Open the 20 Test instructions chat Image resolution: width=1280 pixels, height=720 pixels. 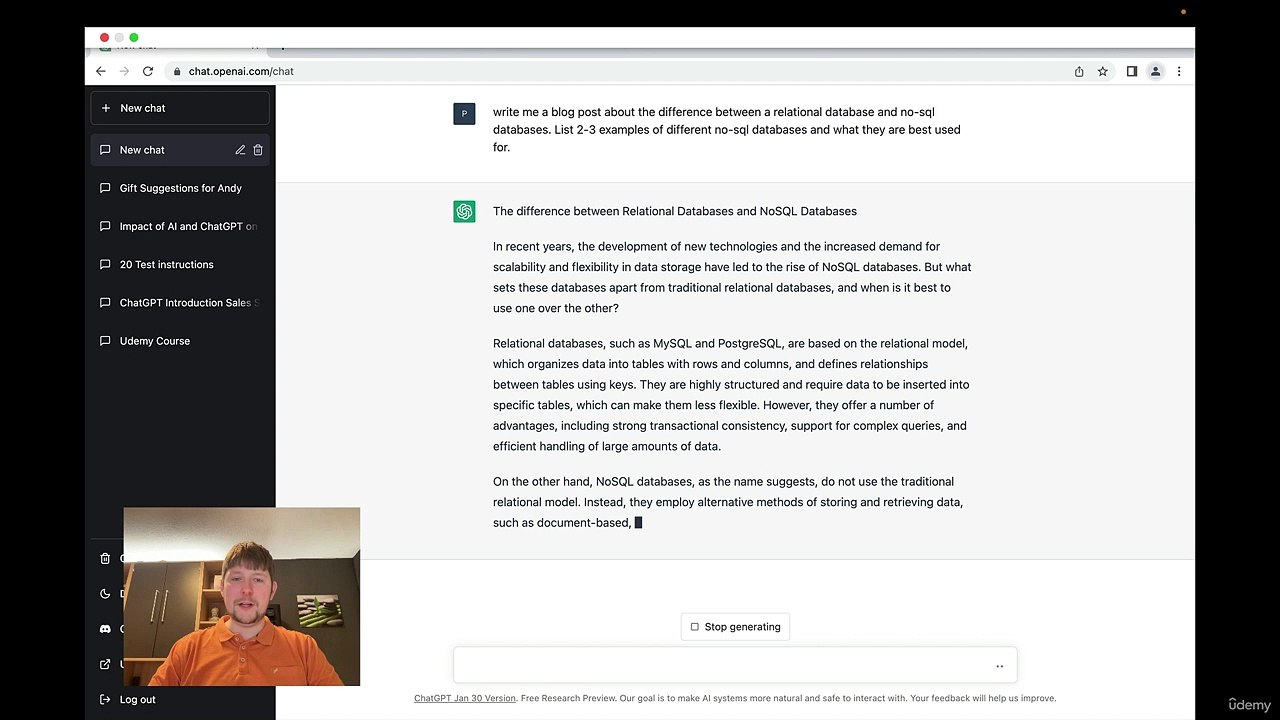pos(180,265)
